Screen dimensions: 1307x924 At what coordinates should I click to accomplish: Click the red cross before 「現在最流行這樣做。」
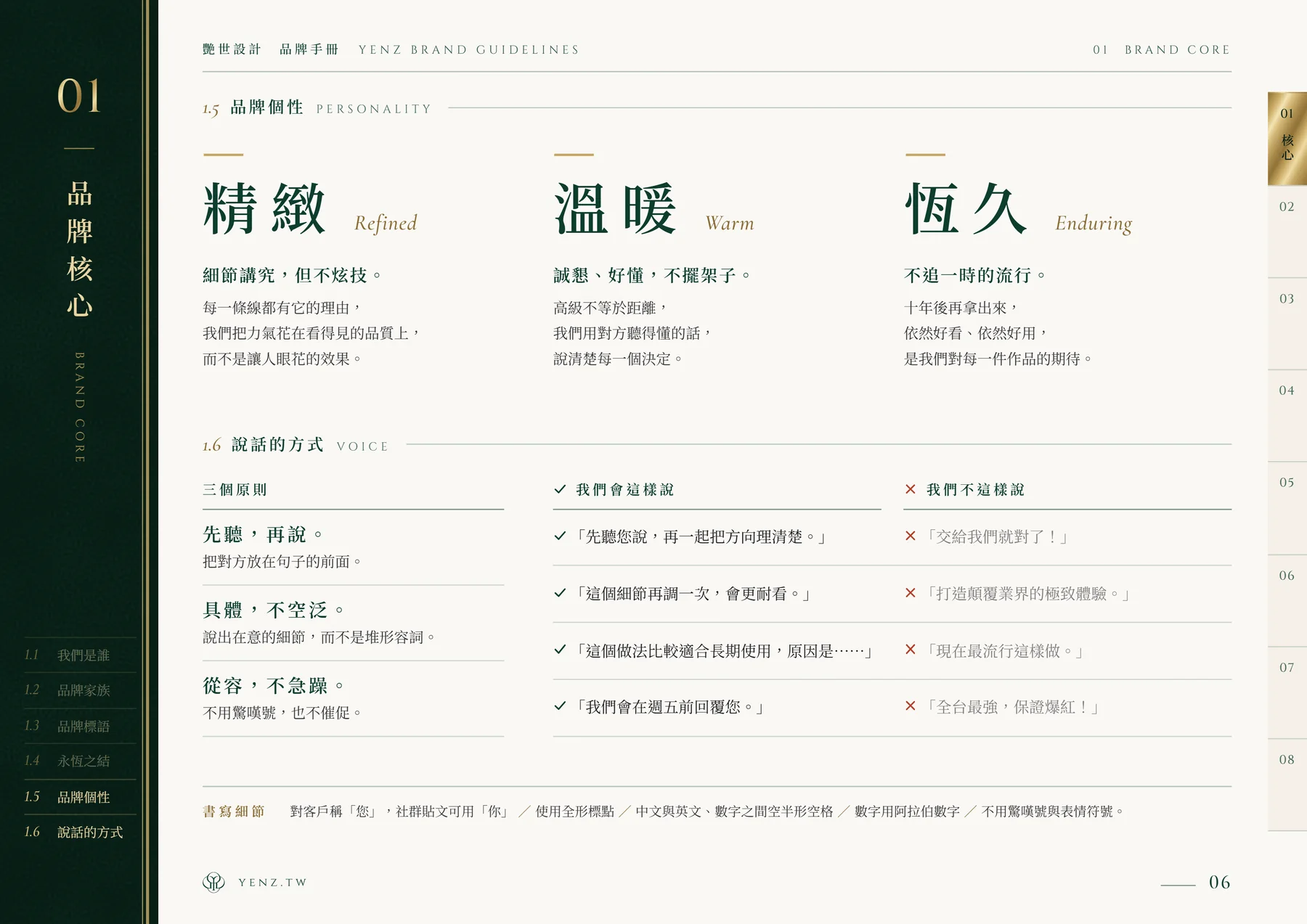pyautogui.click(x=911, y=650)
